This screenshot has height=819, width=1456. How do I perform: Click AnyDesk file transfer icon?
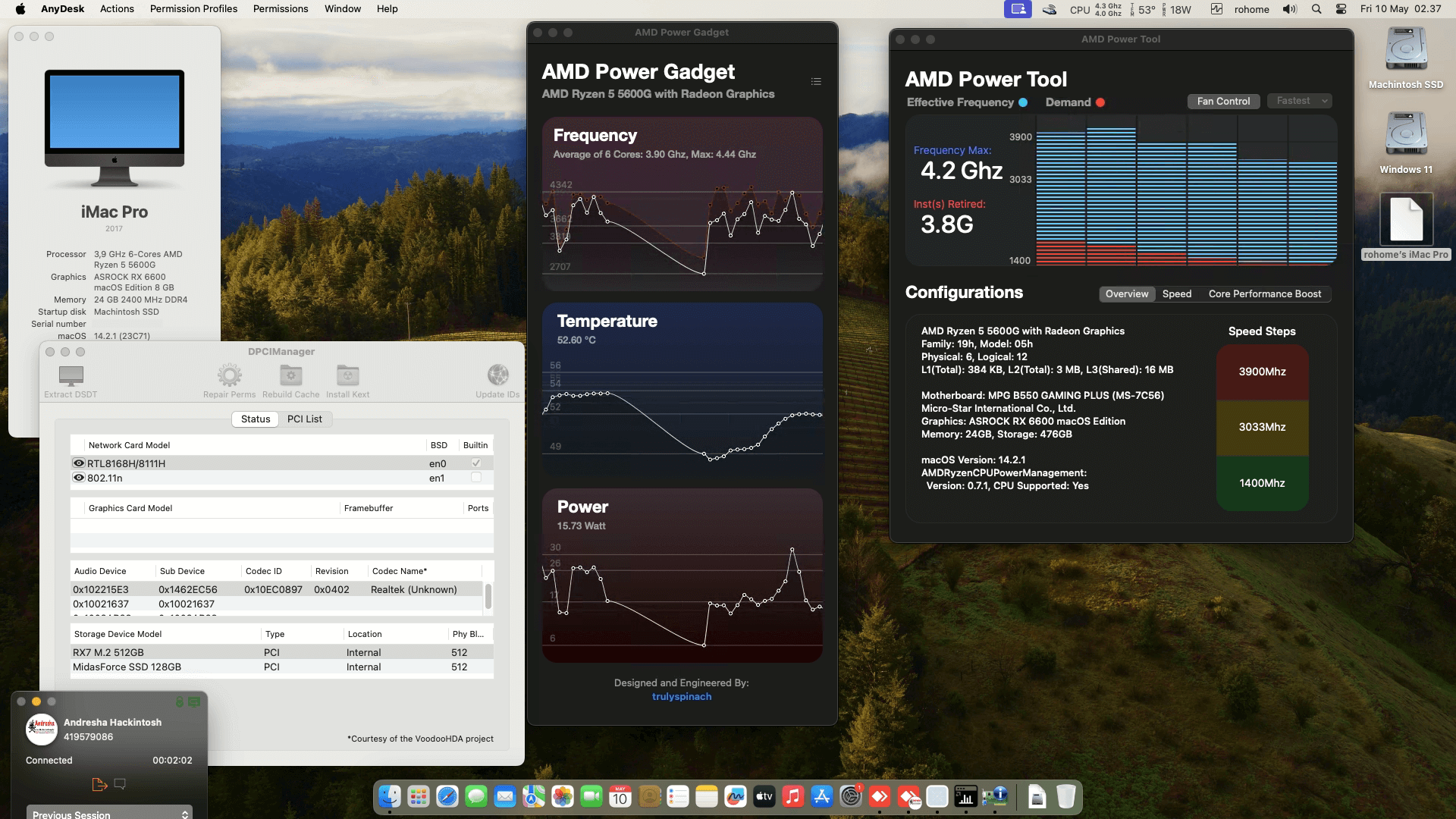coord(99,784)
